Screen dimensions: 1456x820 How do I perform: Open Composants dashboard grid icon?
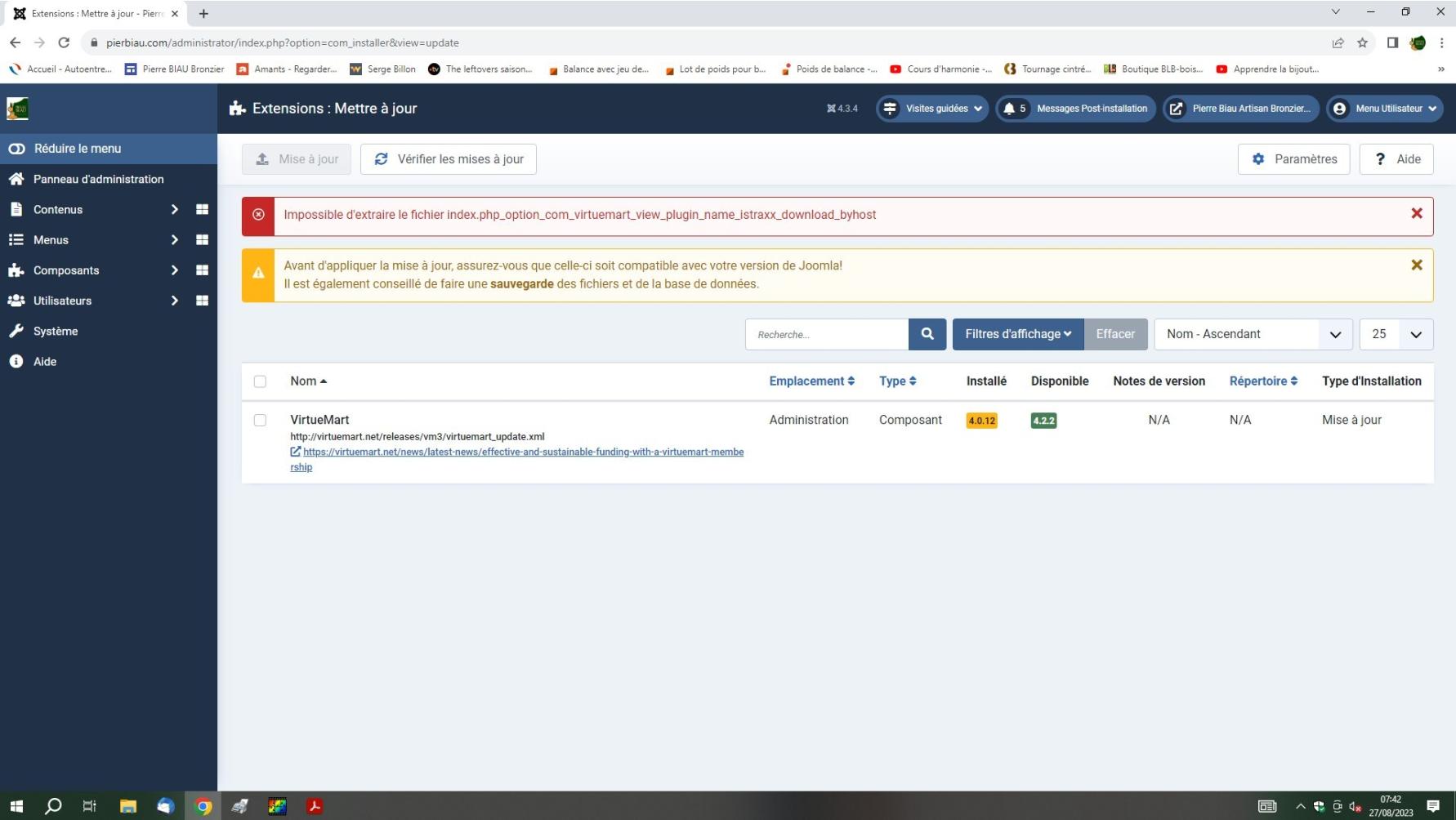coord(202,270)
